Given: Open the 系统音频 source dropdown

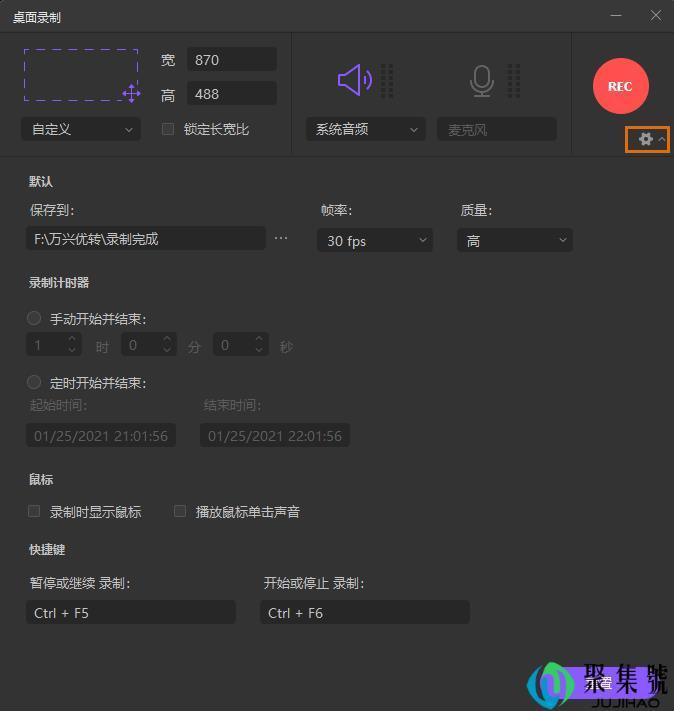Looking at the screenshot, I should coord(366,129).
